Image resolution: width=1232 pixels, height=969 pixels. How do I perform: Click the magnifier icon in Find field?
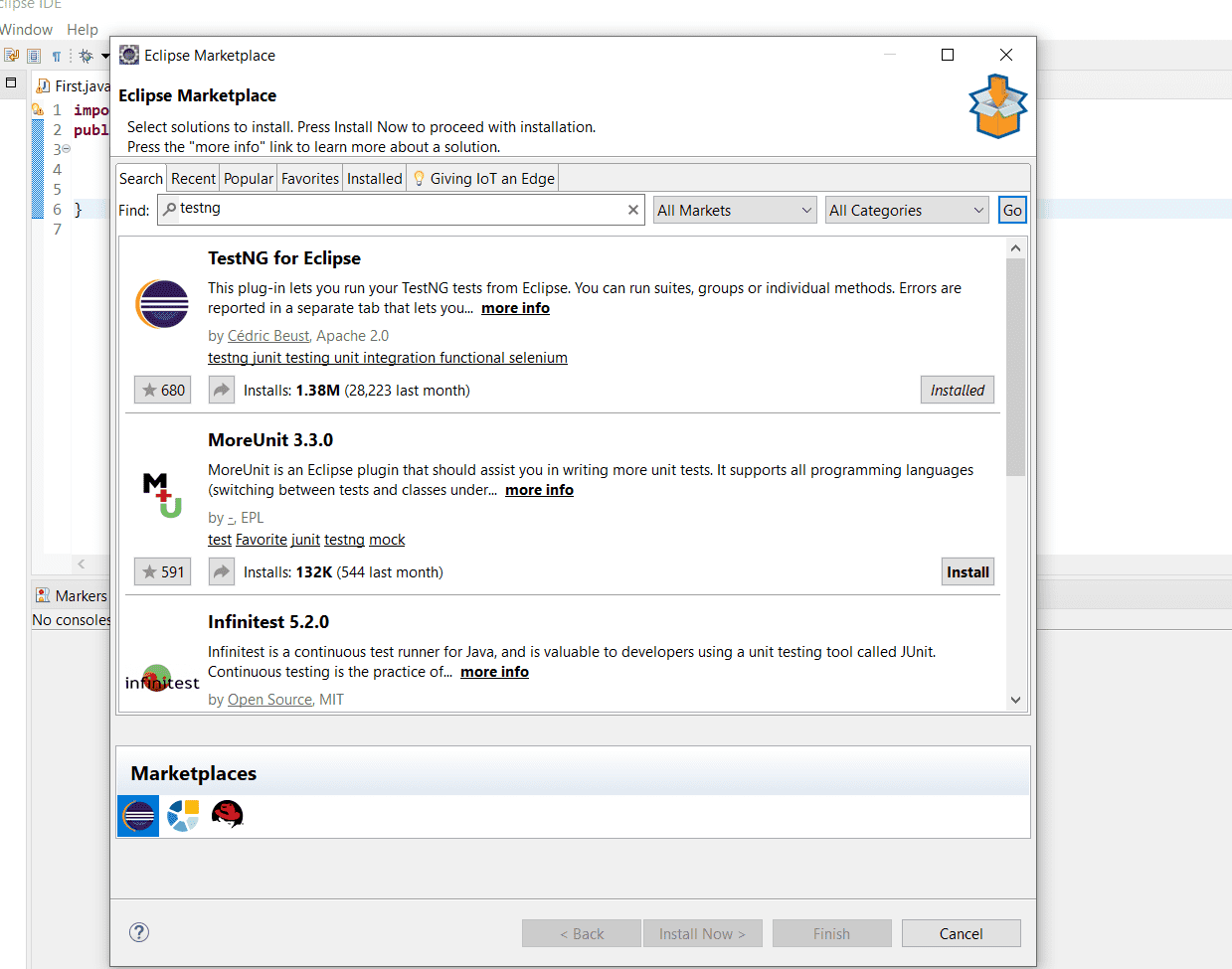click(x=170, y=209)
